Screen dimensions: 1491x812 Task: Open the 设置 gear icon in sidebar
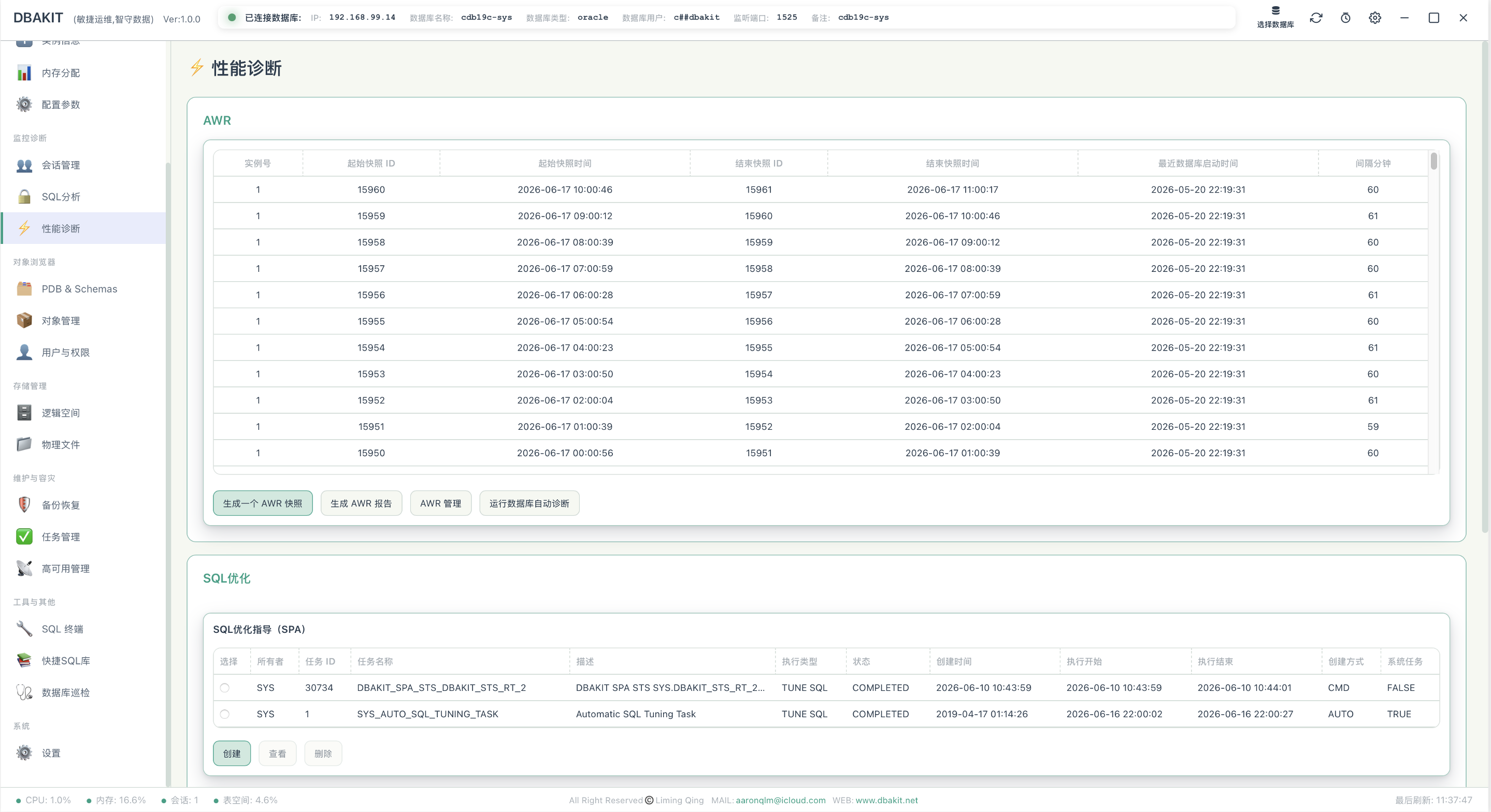(x=24, y=753)
